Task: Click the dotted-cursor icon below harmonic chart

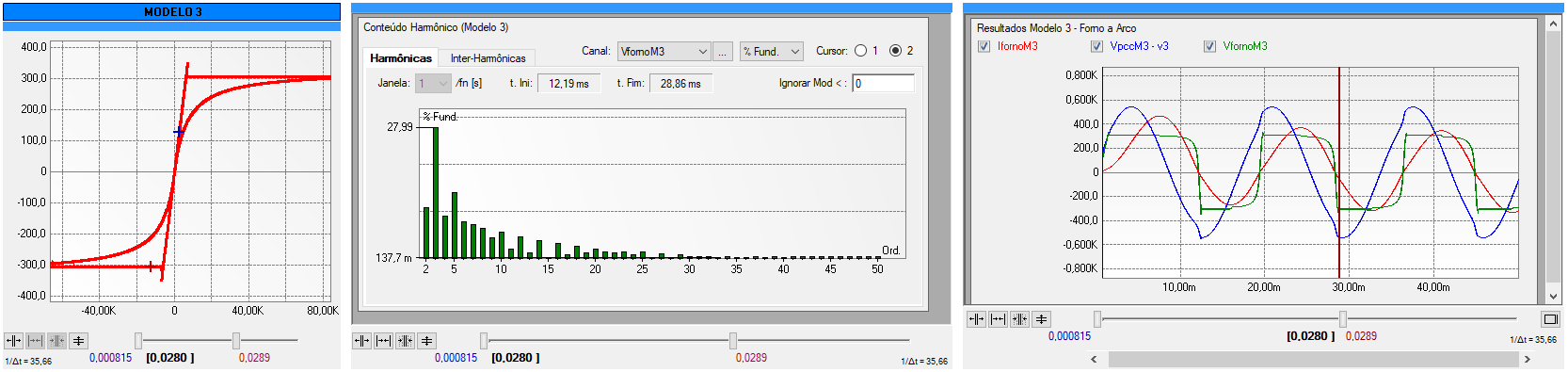Action: (x=405, y=341)
